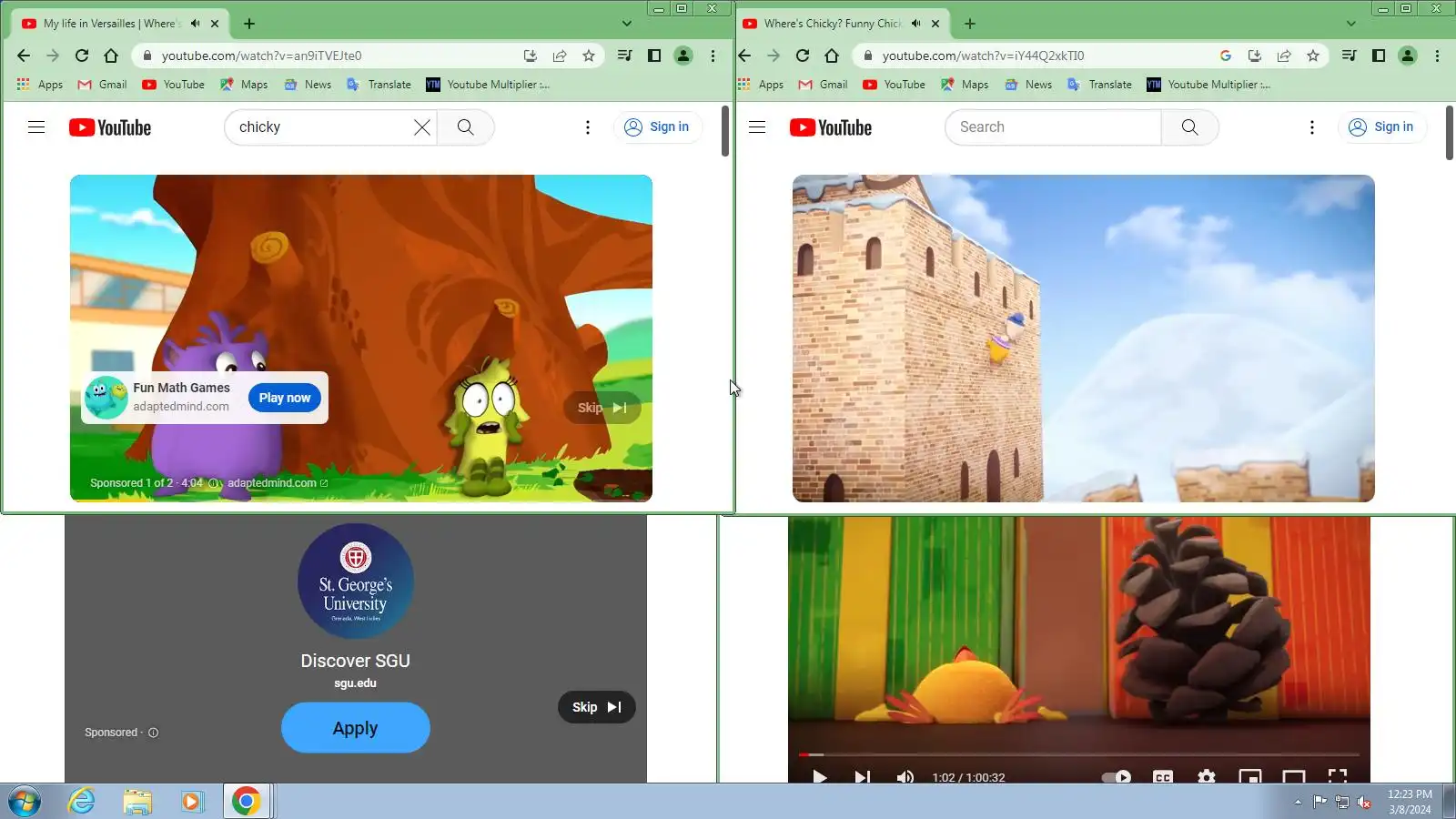Click the Windows Start button
1456x819 pixels.
pos(25,802)
